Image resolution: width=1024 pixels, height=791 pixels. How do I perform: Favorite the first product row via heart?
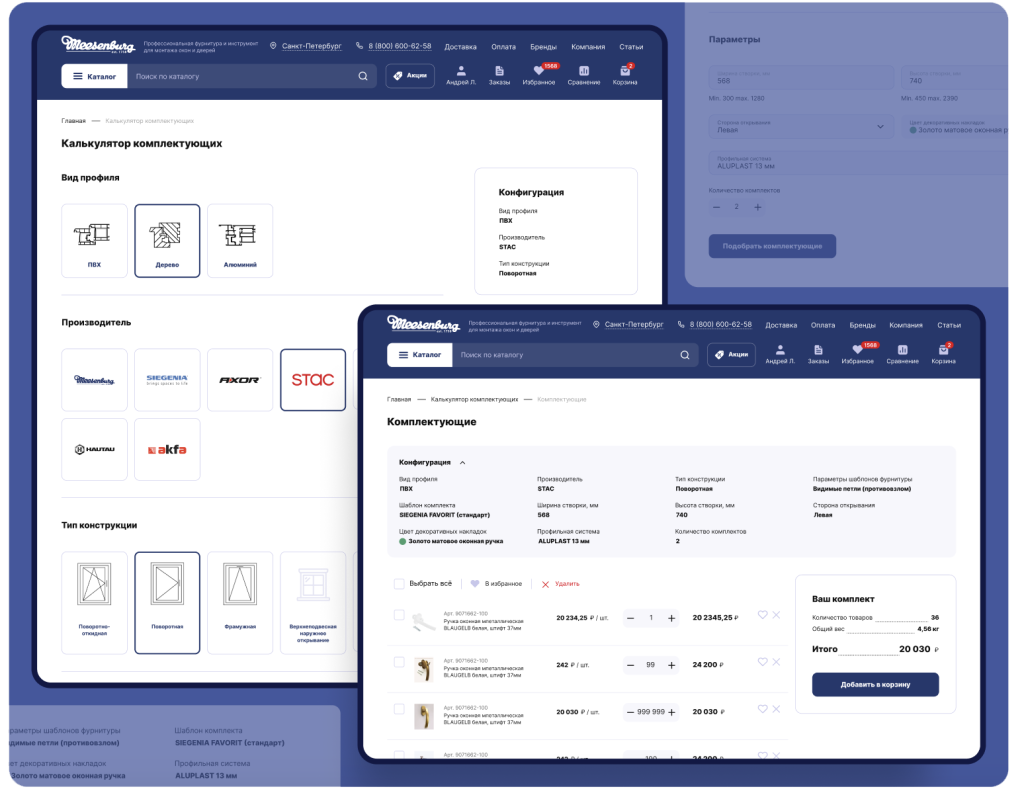point(762,615)
